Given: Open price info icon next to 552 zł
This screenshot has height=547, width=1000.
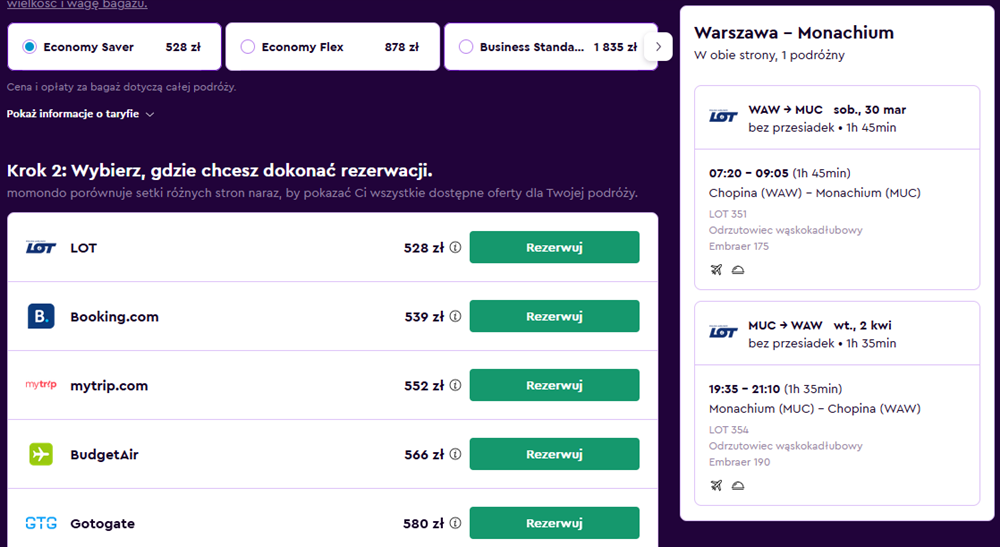Looking at the screenshot, I should click(455, 385).
